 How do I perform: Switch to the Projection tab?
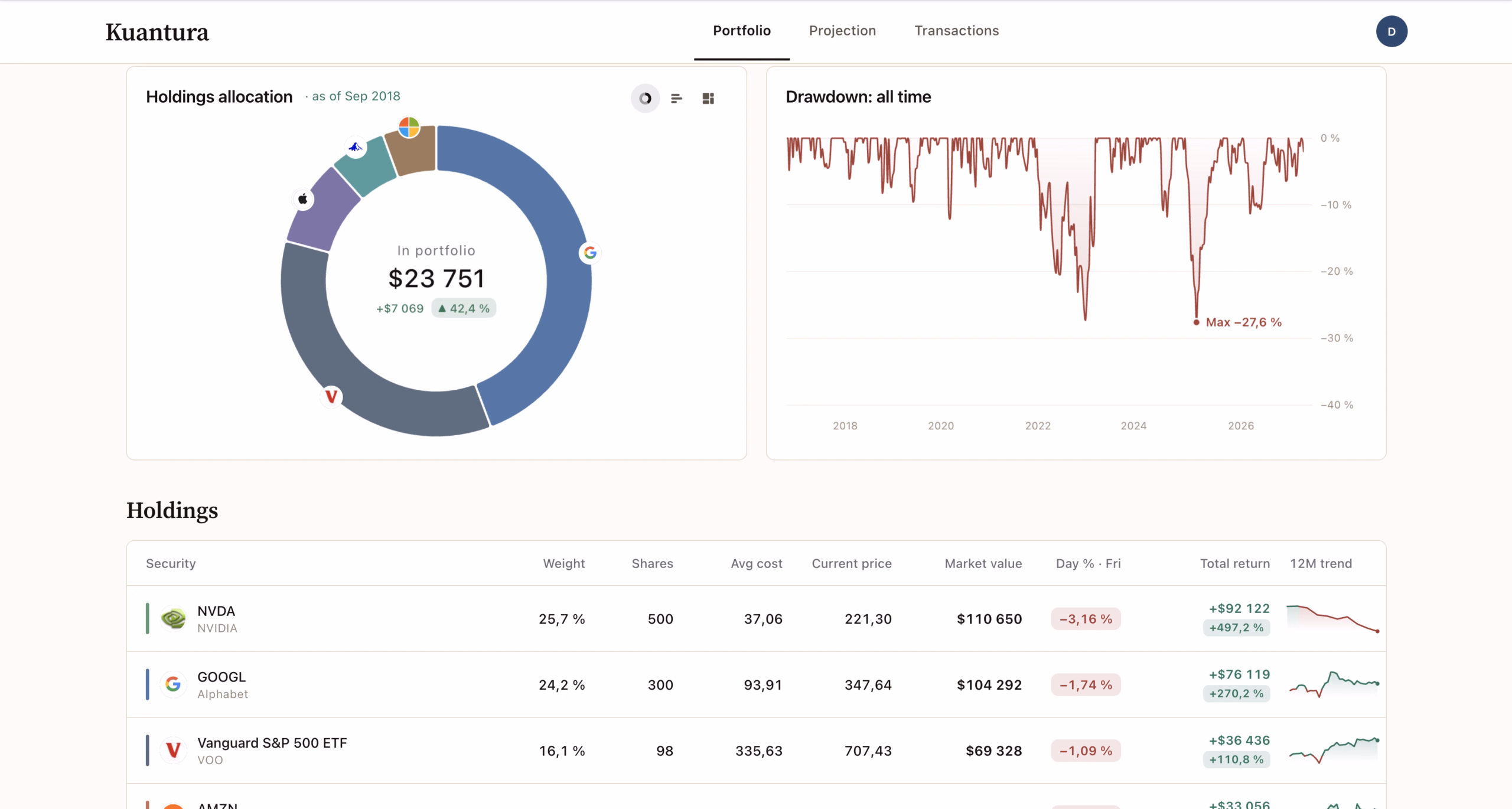point(842,31)
